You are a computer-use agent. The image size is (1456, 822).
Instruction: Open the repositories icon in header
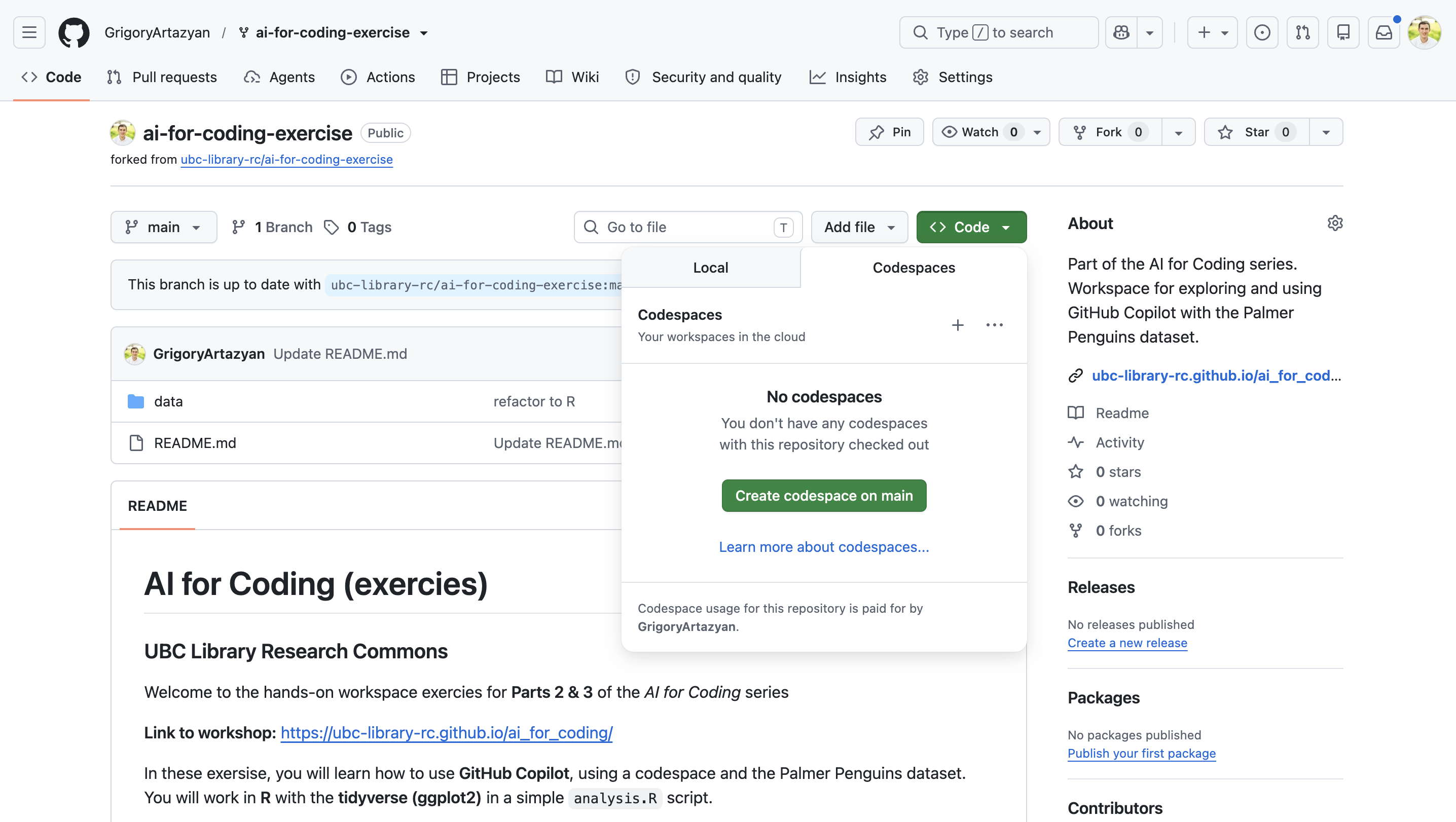pyautogui.click(x=1343, y=32)
